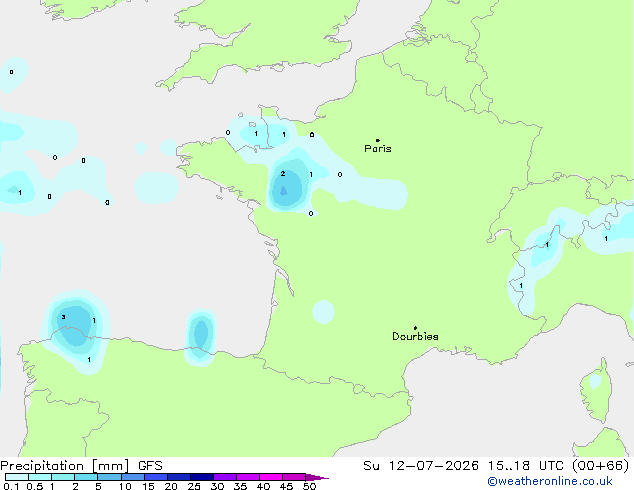Click the 'Su 12-07-2026' date text

click(x=421, y=466)
